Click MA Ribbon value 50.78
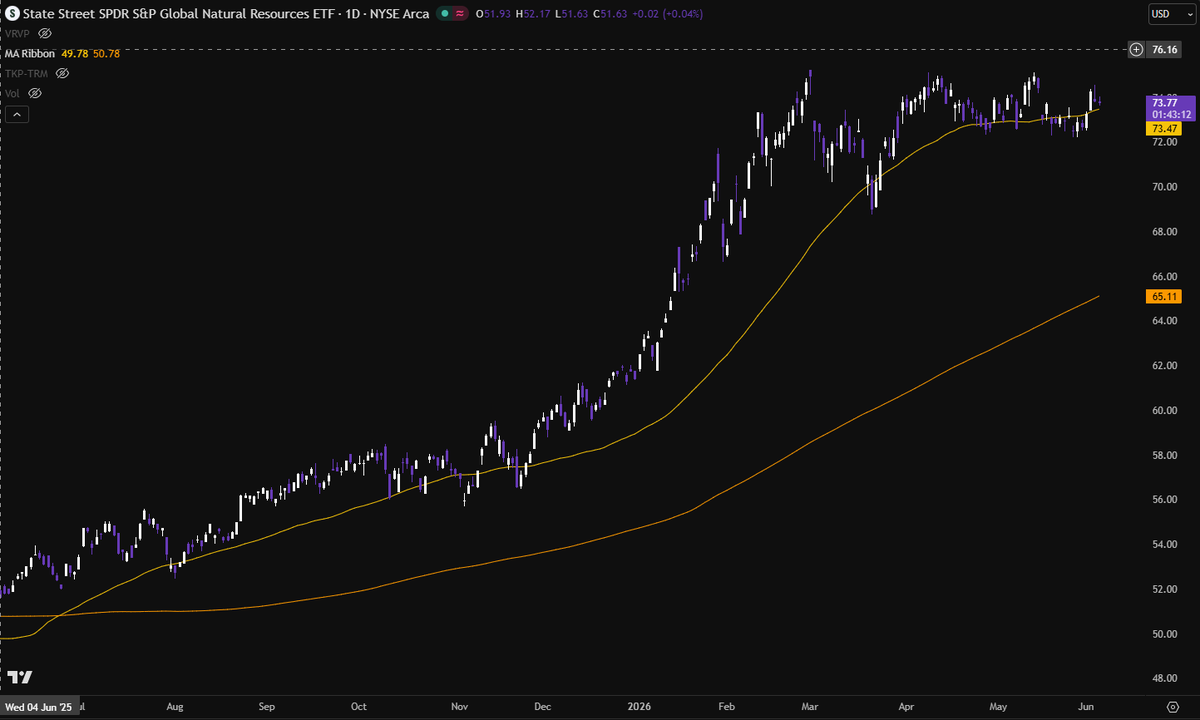 click(x=106, y=53)
